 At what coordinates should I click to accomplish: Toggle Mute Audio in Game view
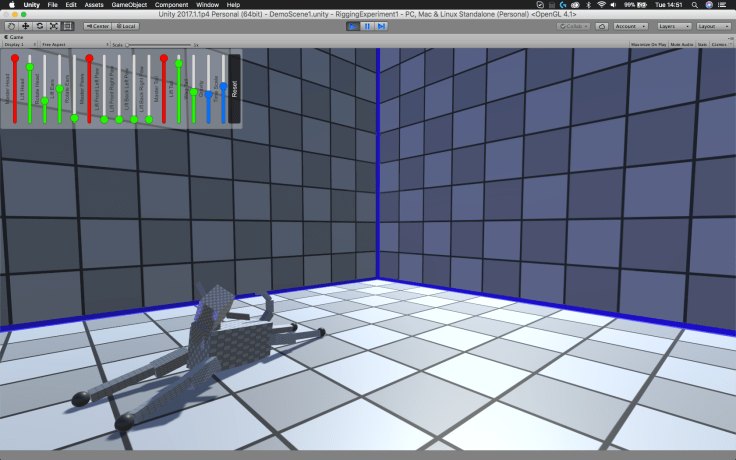click(681, 45)
